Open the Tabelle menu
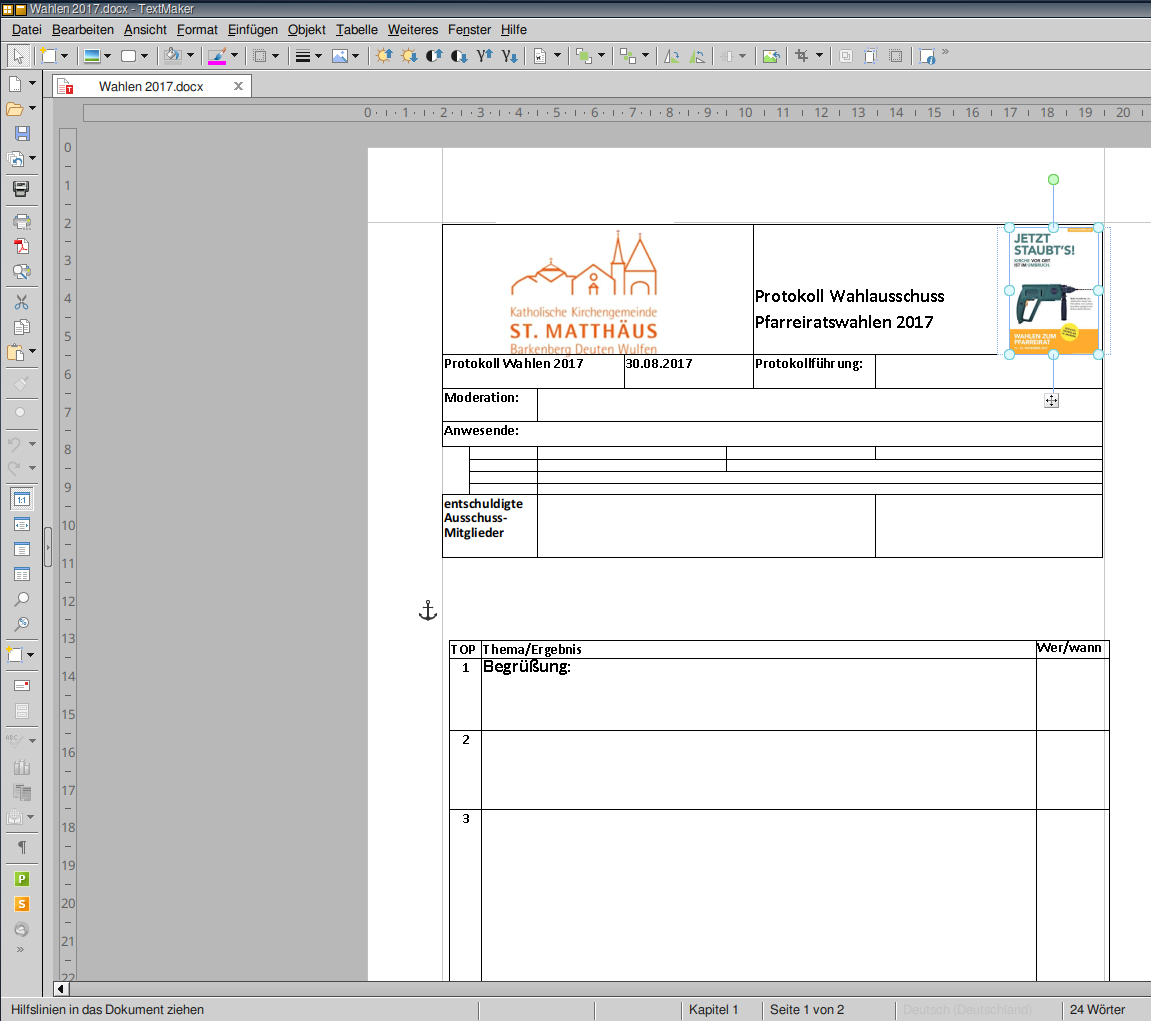 point(357,29)
